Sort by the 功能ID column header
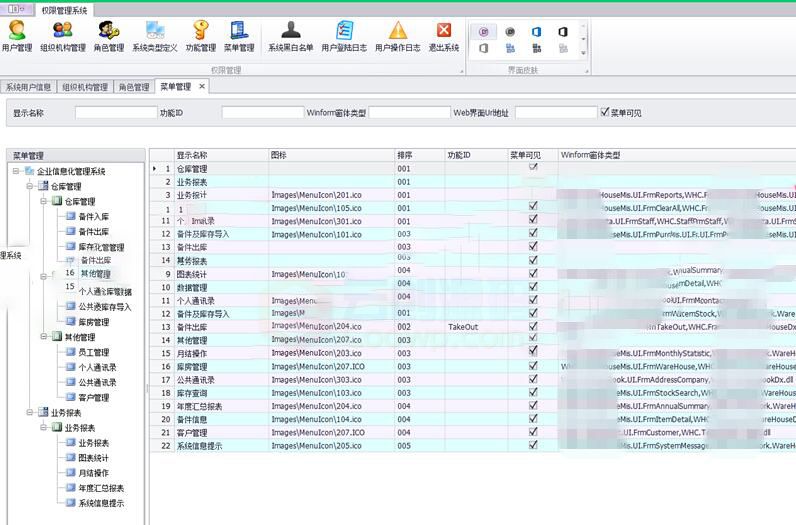The height and width of the screenshot is (525, 796). click(476, 155)
